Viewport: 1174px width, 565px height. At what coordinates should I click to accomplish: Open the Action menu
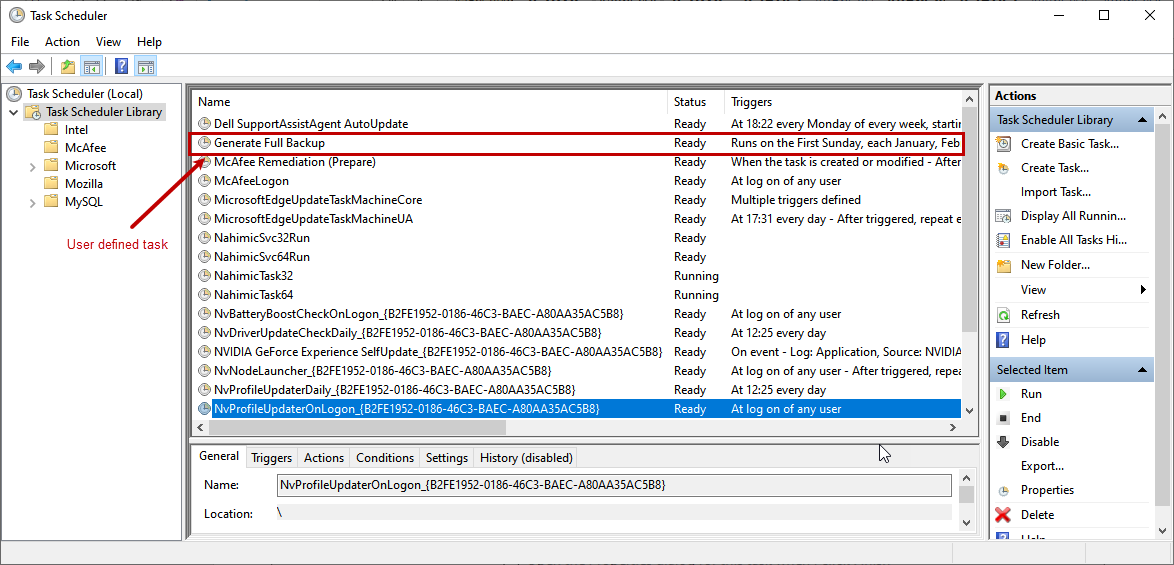click(62, 42)
